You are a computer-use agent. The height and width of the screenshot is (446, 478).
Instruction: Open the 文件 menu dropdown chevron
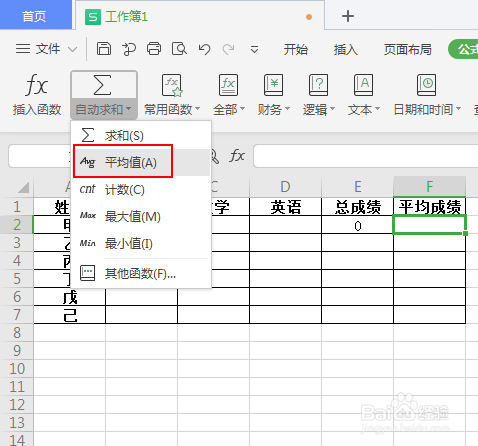(x=72, y=50)
